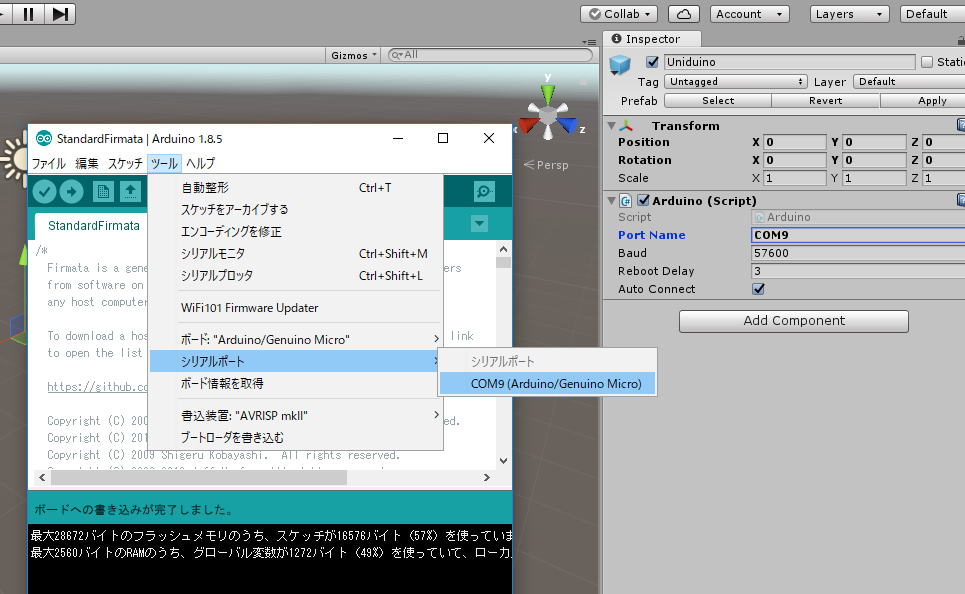Collapse the Arduino (Script) component foldout
965x594 pixels.
pyautogui.click(x=611, y=201)
